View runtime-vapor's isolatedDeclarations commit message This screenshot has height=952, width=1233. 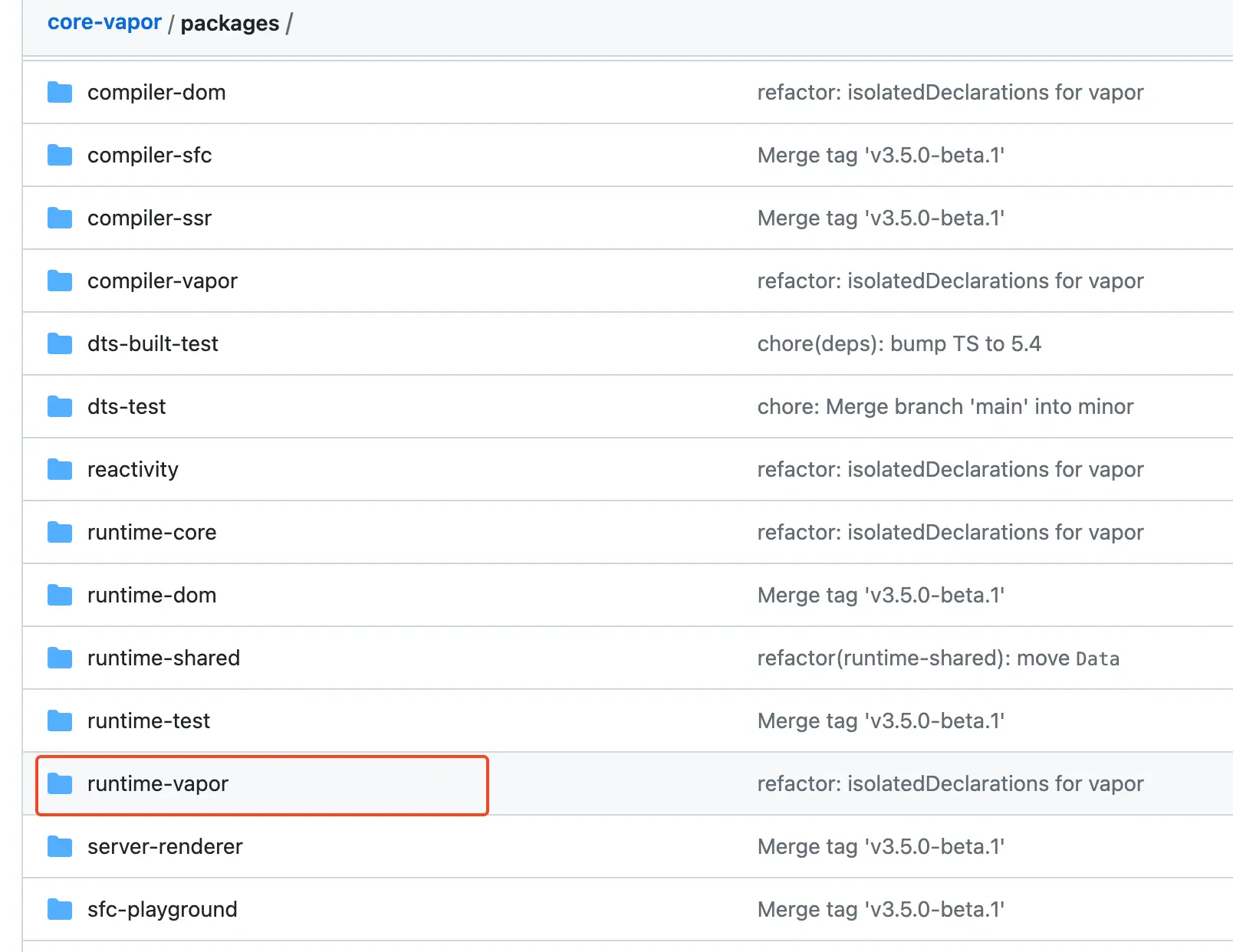[x=950, y=784]
